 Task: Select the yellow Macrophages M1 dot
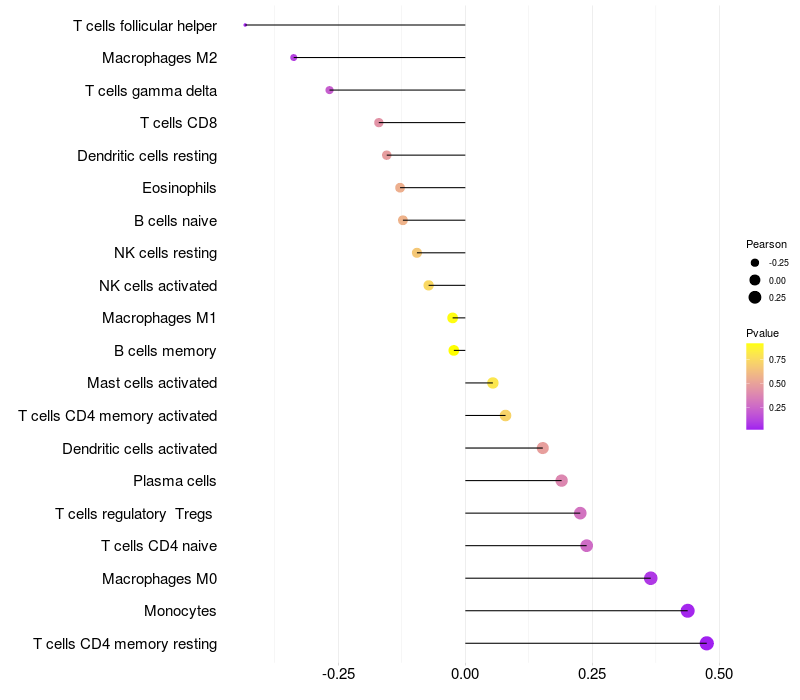click(x=453, y=318)
